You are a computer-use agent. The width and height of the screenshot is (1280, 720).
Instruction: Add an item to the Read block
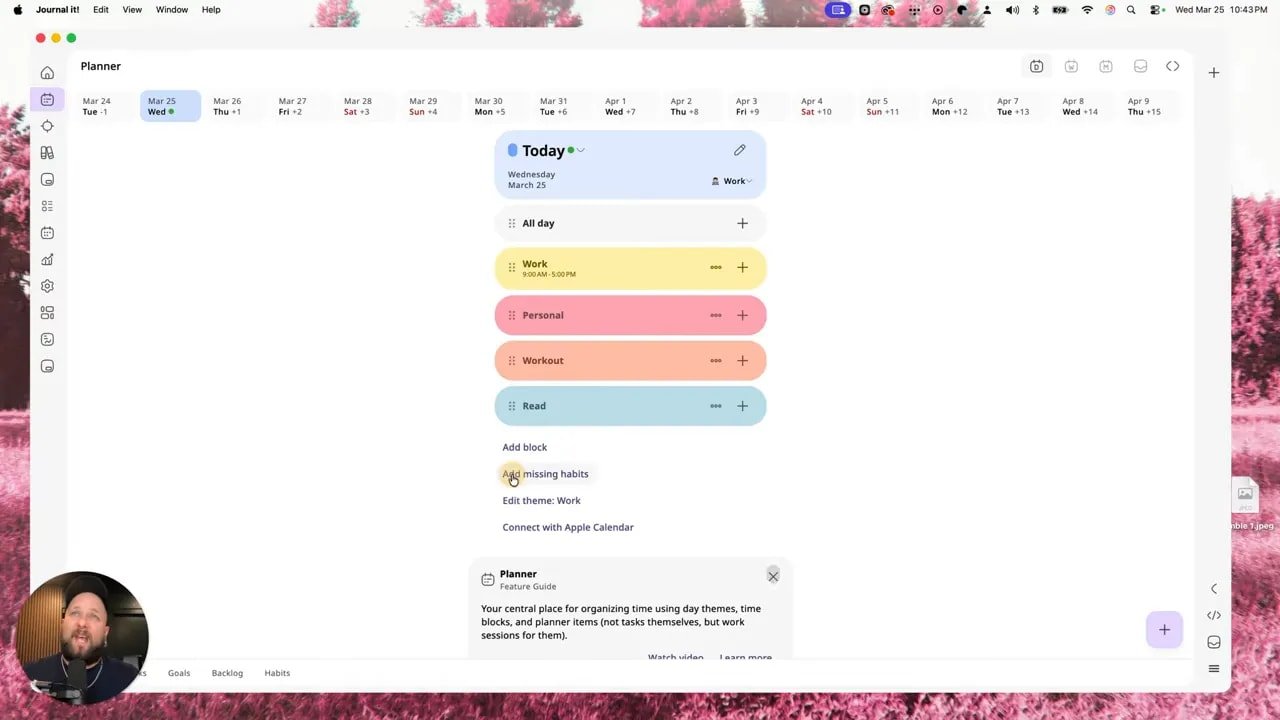[x=742, y=405]
